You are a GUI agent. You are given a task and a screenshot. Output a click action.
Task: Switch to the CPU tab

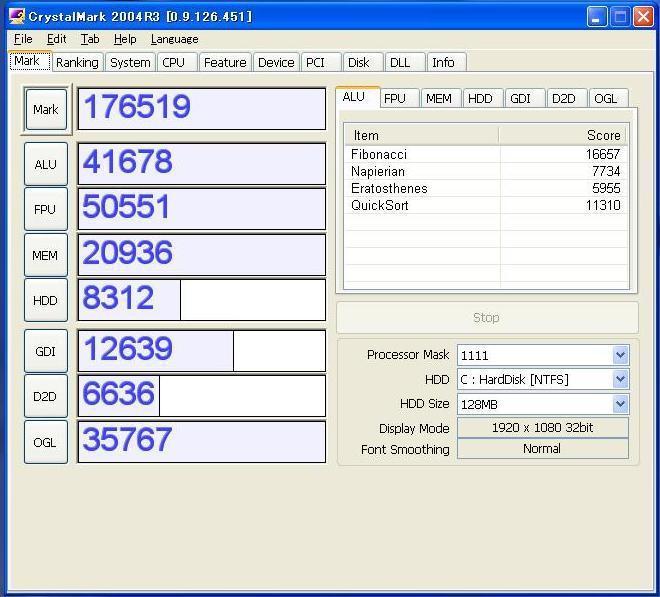click(x=177, y=62)
